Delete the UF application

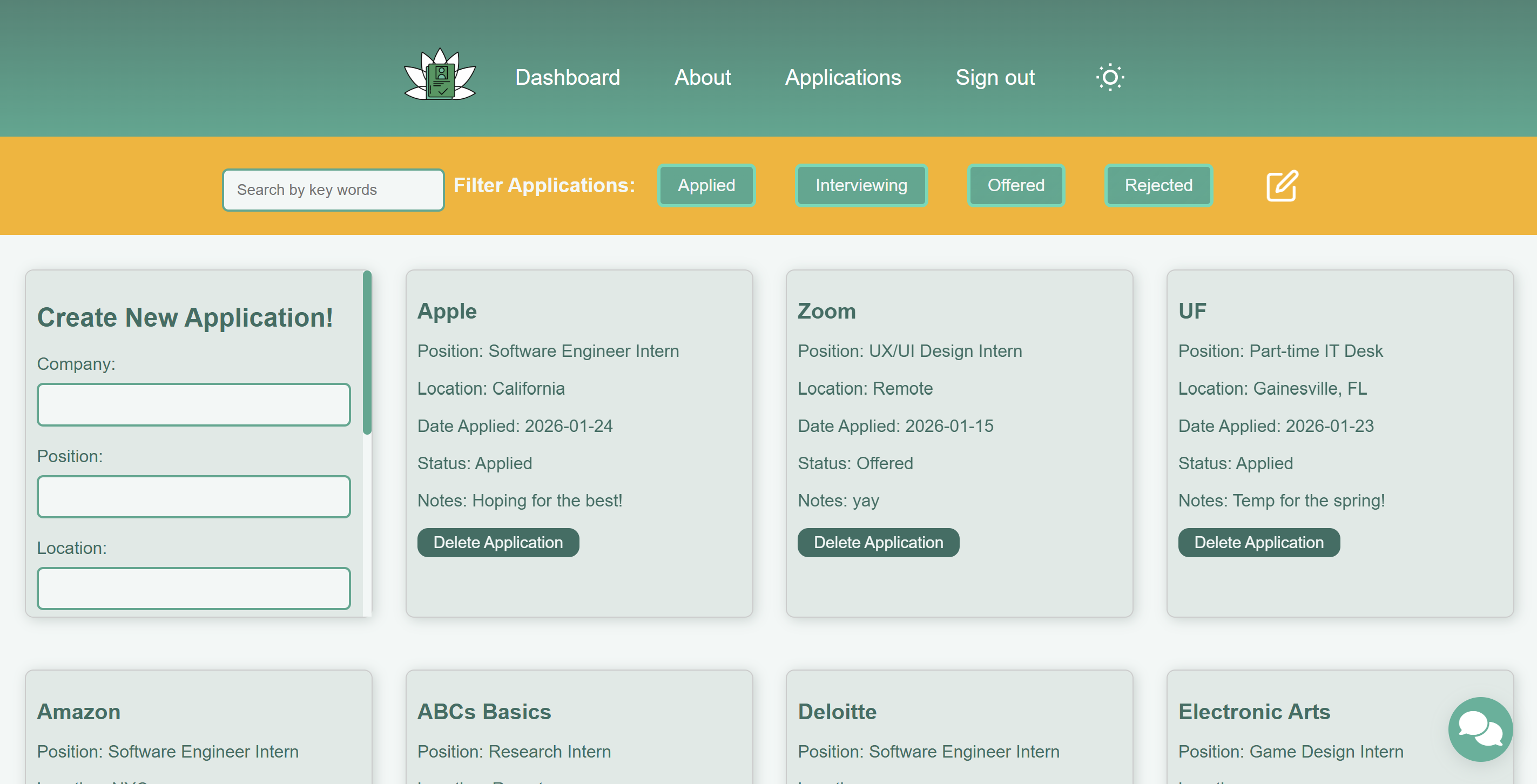[1258, 542]
